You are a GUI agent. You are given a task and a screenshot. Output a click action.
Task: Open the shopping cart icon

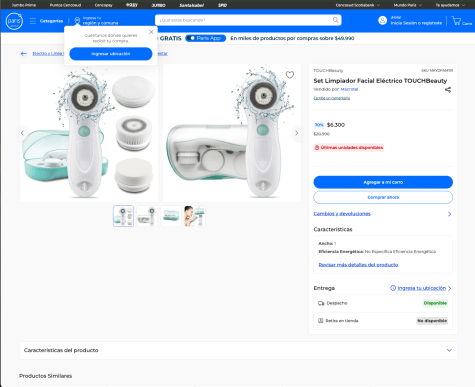(456, 21)
